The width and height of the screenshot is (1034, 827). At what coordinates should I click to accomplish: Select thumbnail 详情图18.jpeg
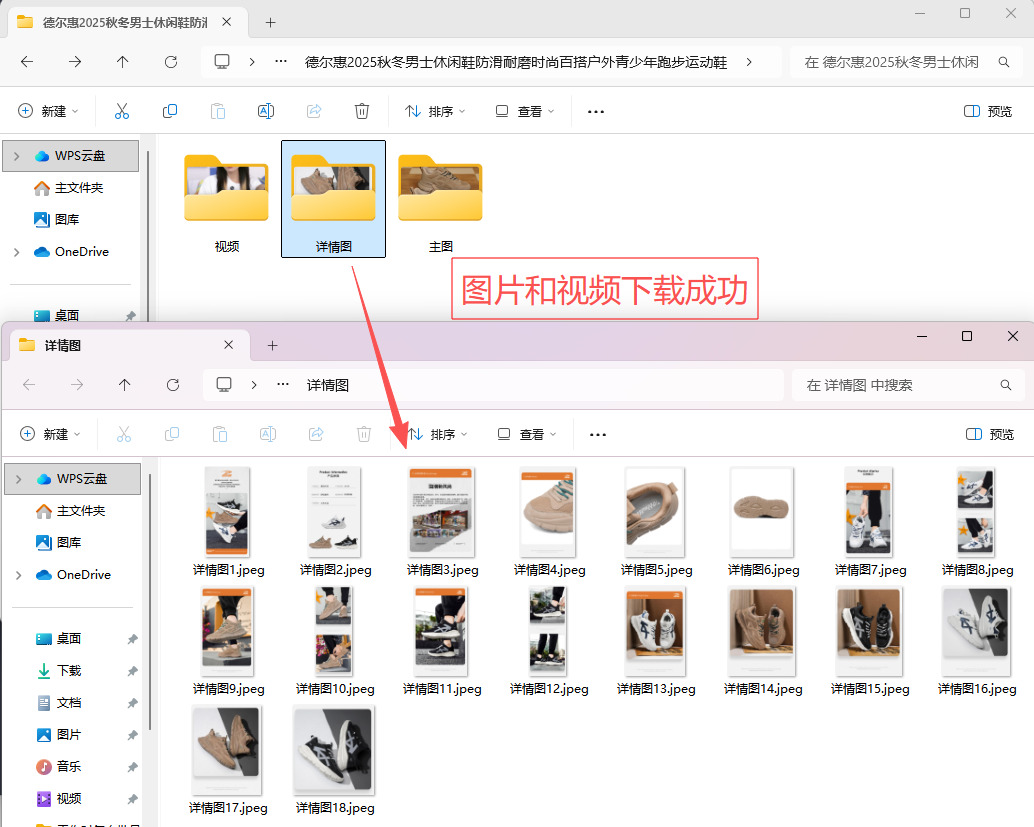335,760
